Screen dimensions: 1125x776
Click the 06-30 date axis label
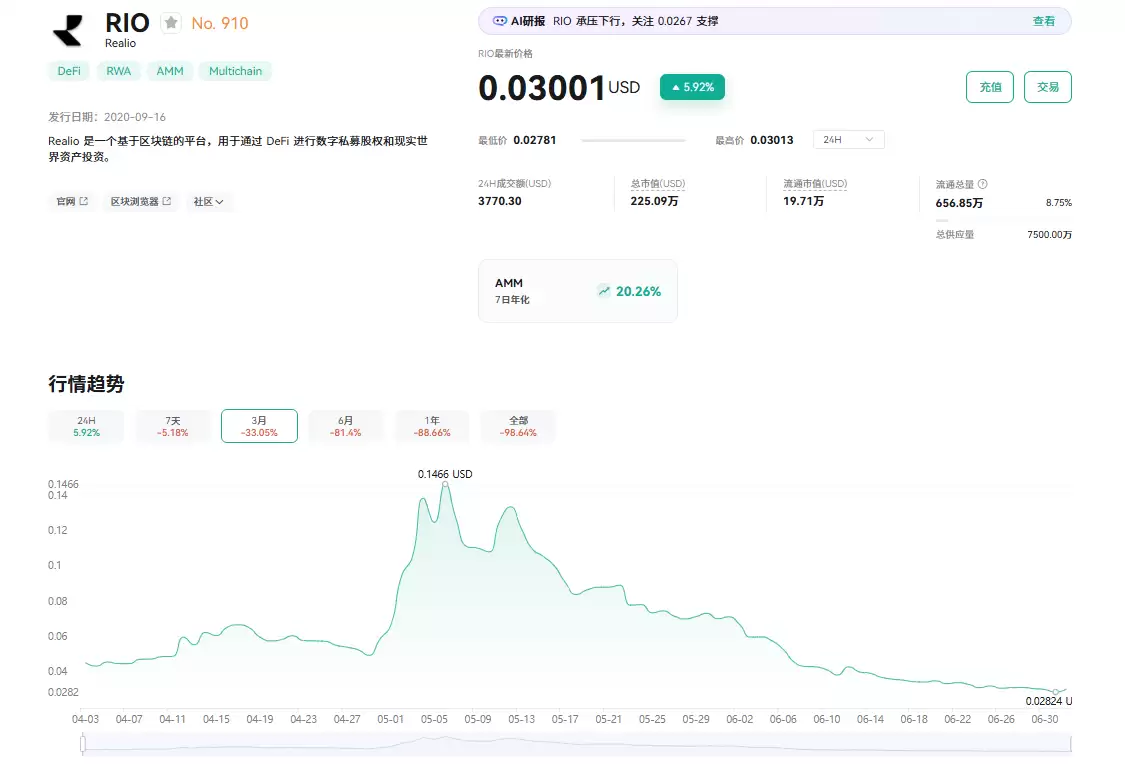pos(1045,719)
